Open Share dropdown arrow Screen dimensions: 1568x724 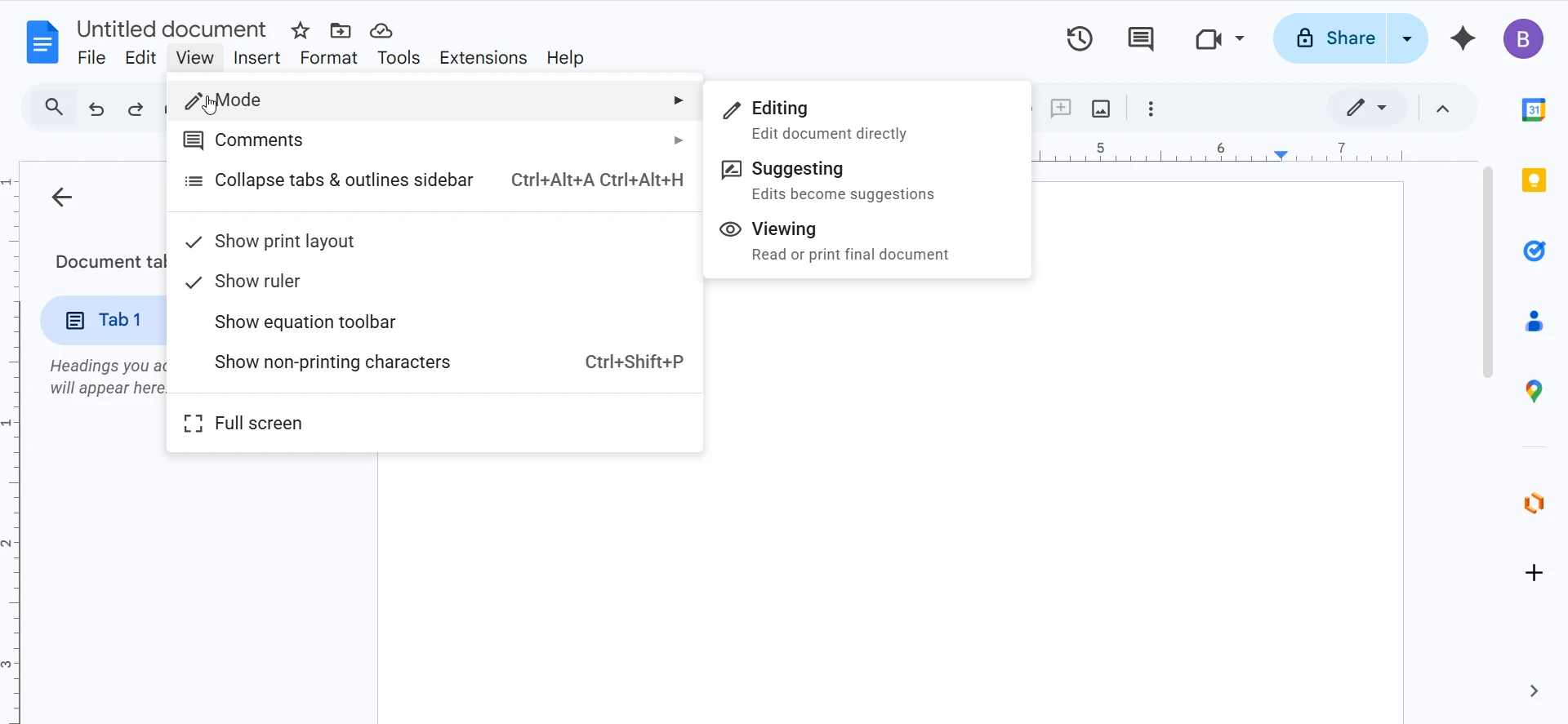1407,38
